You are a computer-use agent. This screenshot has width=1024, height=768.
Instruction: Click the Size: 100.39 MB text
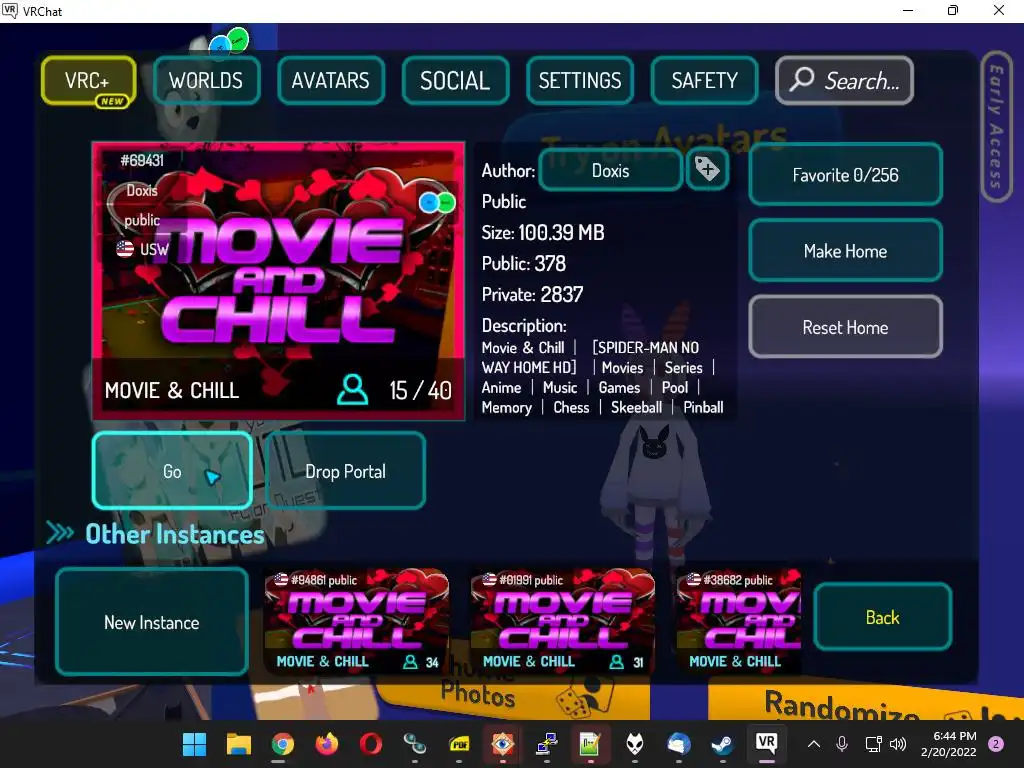[x=543, y=232]
